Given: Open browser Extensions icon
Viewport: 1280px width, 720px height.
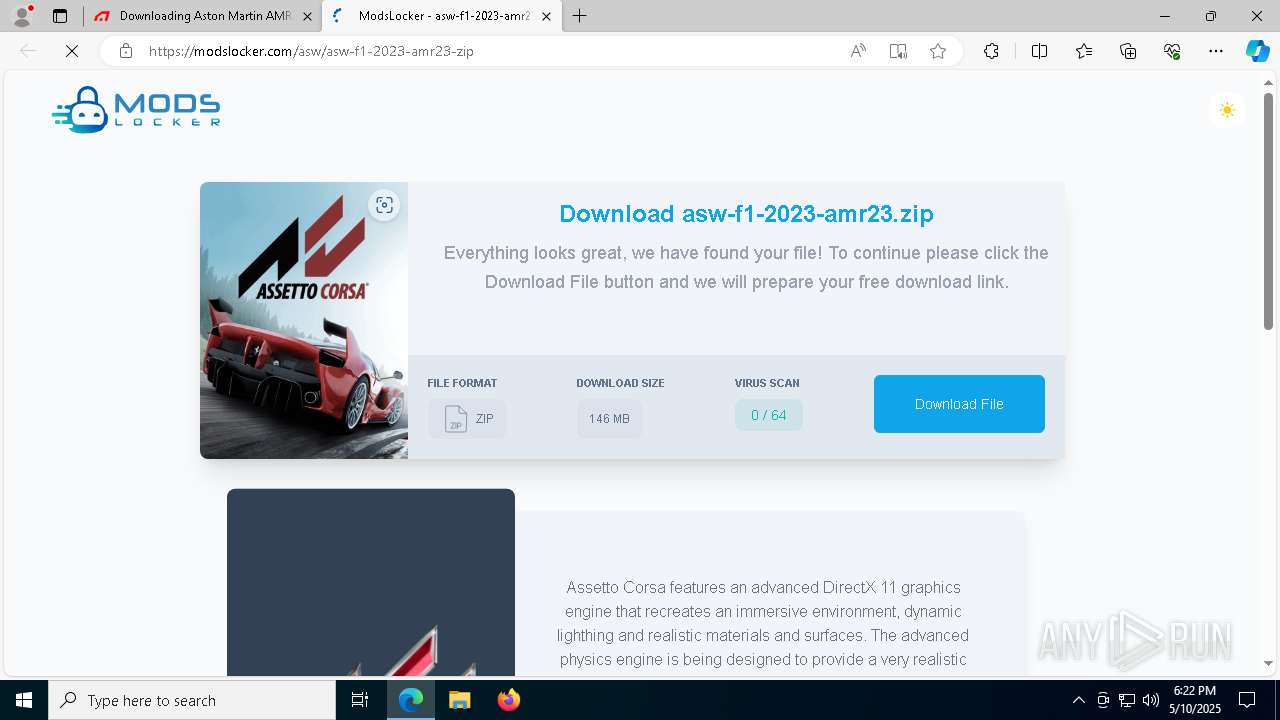Looking at the screenshot, I should pyautogui.click(x=991, y=51).
